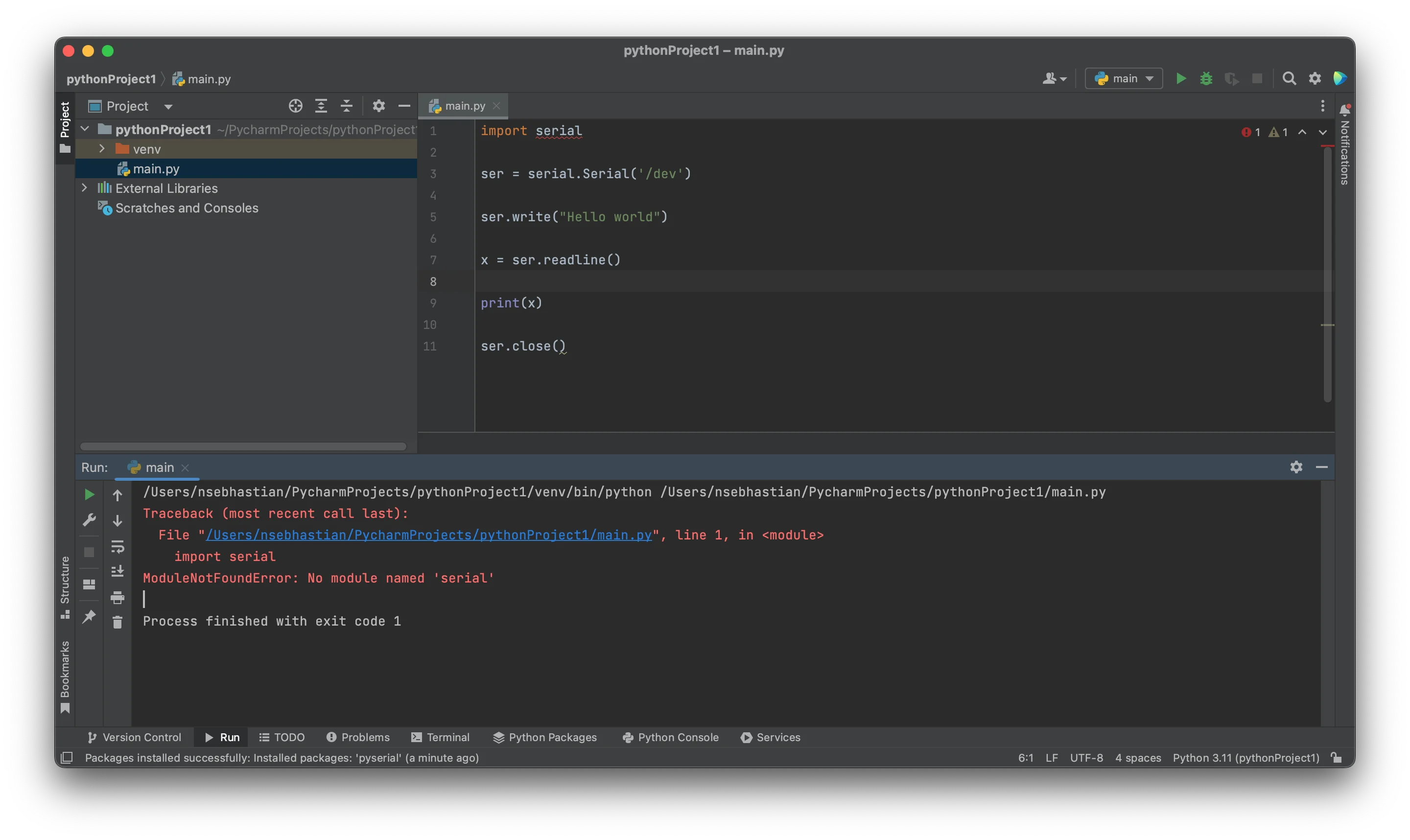This screenshot has height=840, width=1410.
Task: Expand the venv folder
Action: click(102, 148)
